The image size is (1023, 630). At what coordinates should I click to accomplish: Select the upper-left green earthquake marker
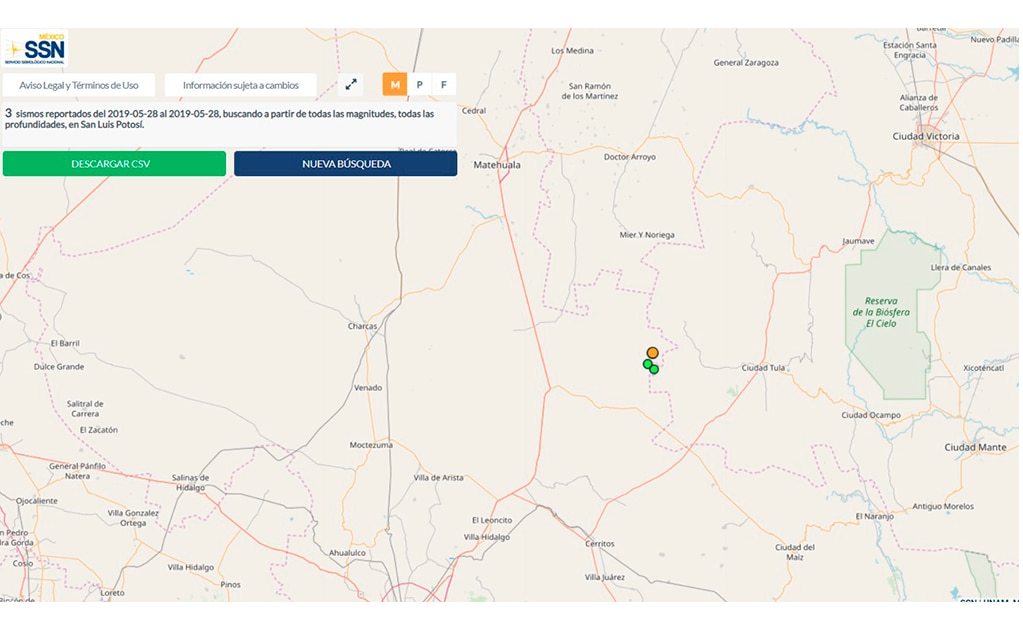pyautogui.click(x=647, y=364)
